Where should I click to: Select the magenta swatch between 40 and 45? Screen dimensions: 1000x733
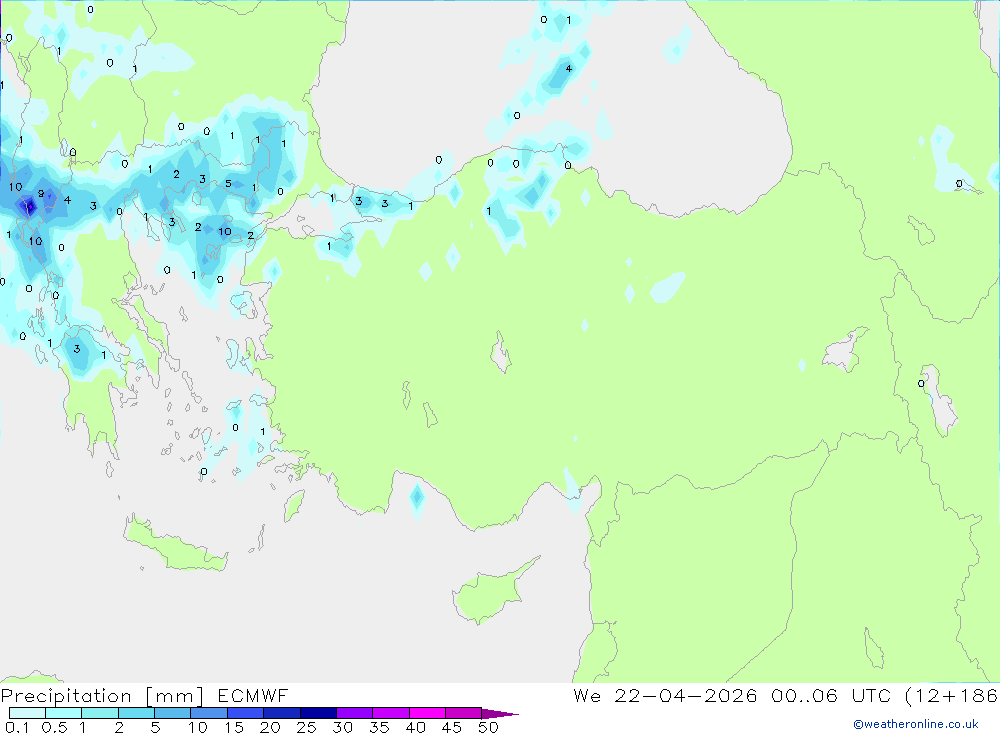(x=427, y=713)
